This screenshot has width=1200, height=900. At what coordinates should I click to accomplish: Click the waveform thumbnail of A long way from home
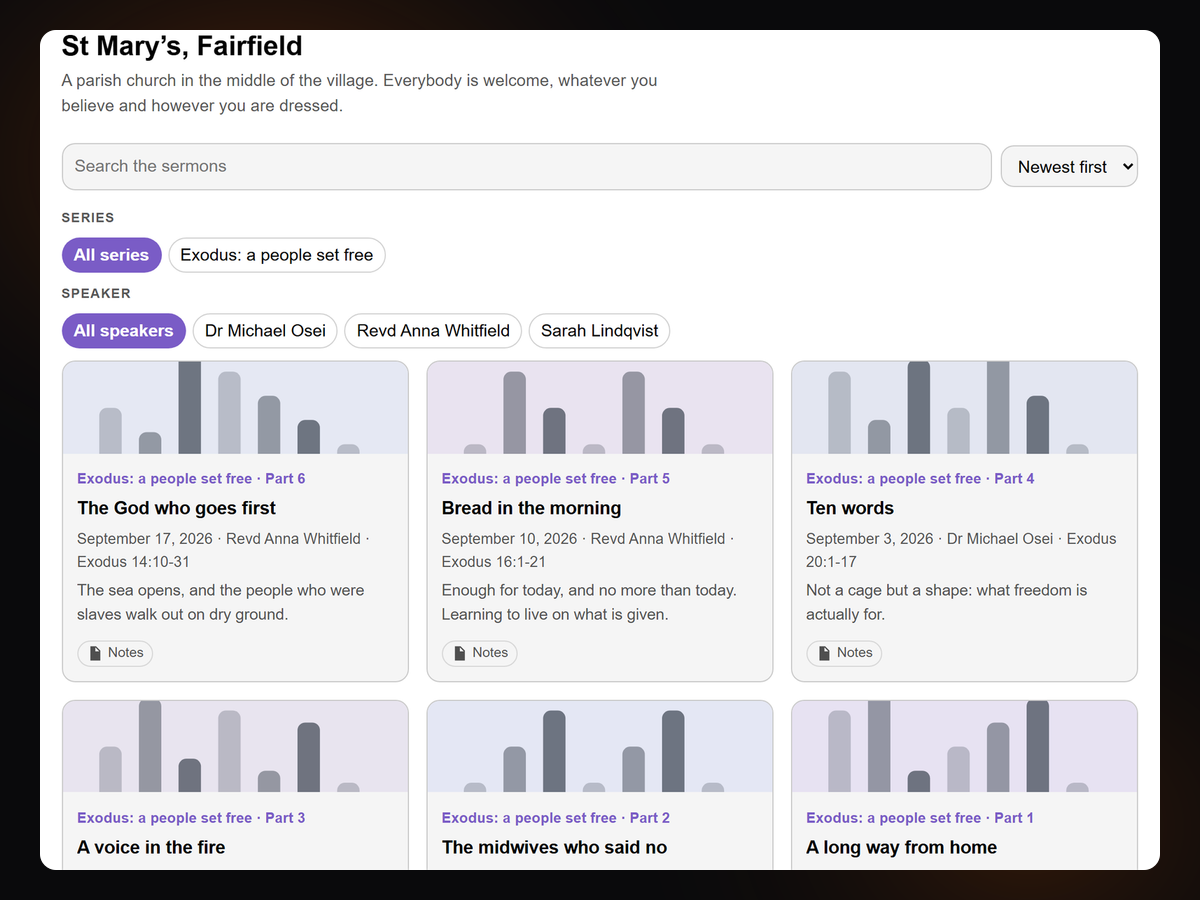[x=964, y=747]
